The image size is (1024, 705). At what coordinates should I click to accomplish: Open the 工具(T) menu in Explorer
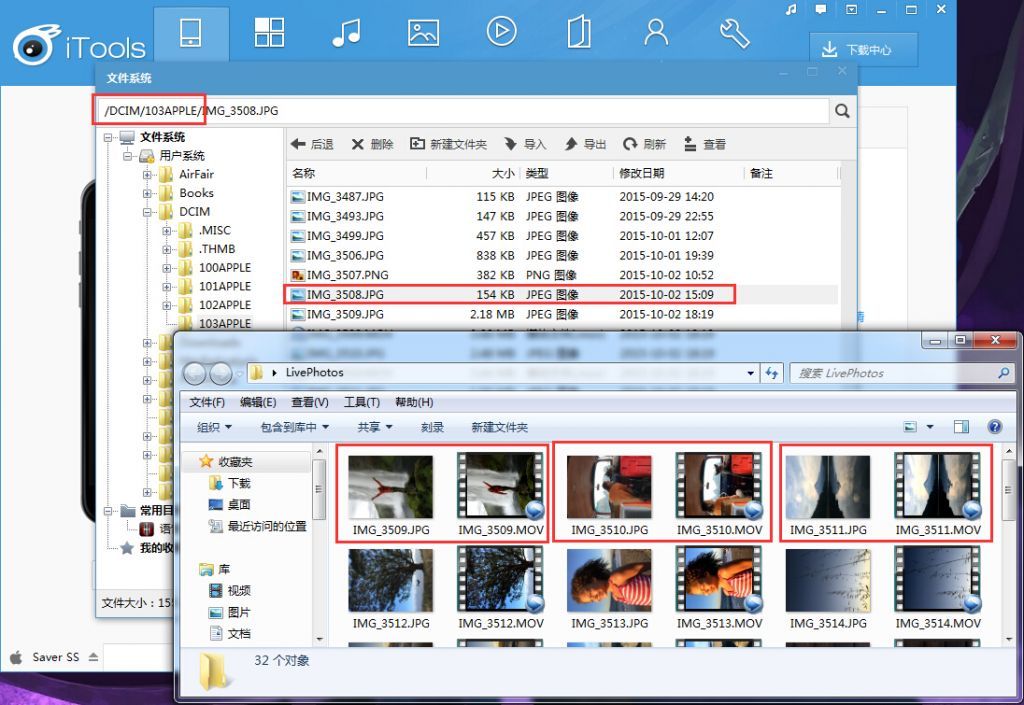click(362, 402)
